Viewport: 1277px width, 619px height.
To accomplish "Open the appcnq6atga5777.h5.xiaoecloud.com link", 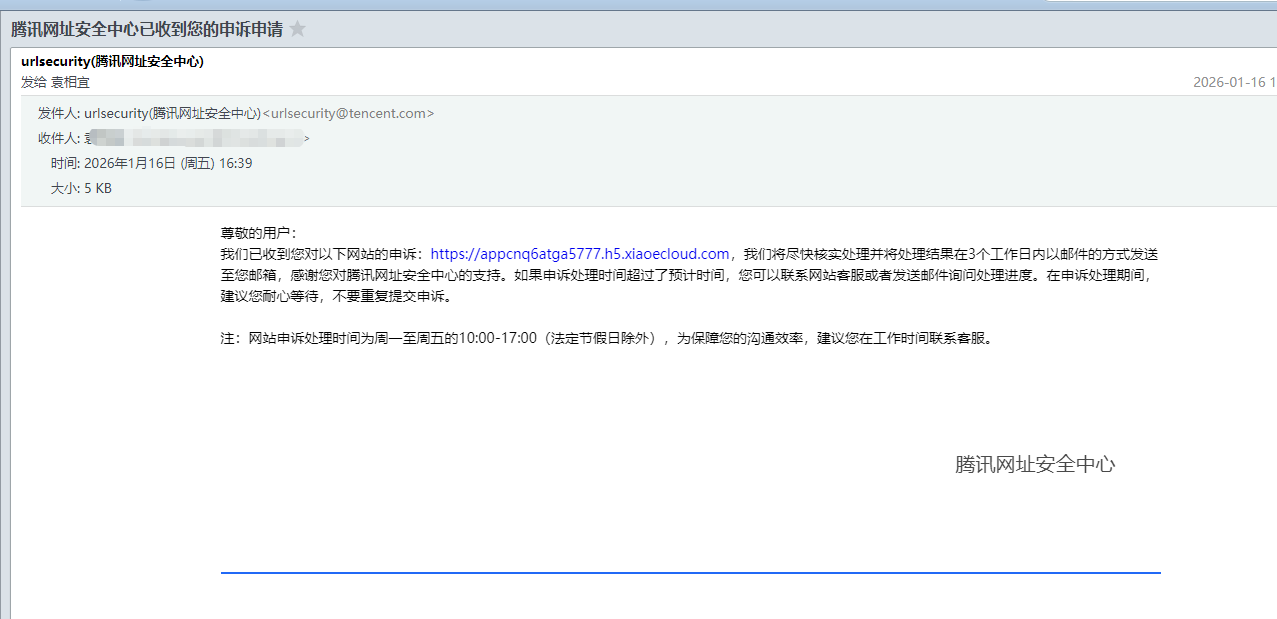I will 580,254.
